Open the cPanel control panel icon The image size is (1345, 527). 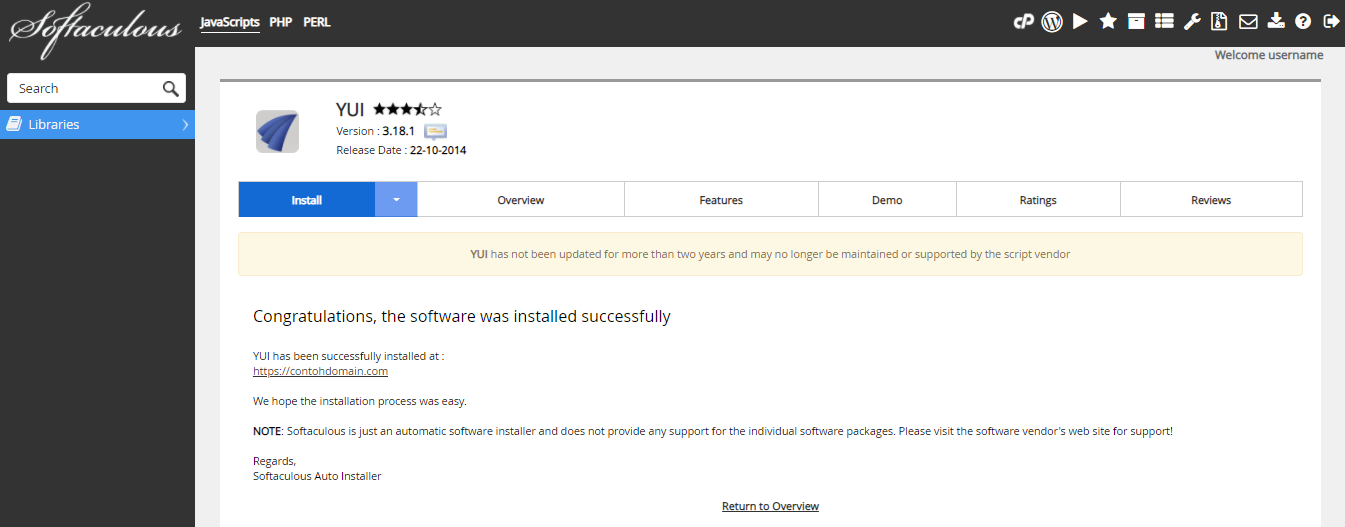click(1023, 21)
